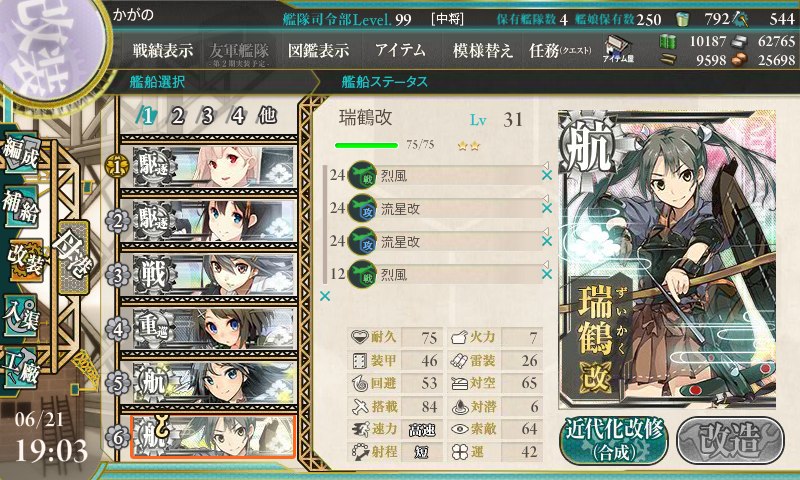Click the 編成 sidebar icon
The image size is (800, 480).
[21, 151]
